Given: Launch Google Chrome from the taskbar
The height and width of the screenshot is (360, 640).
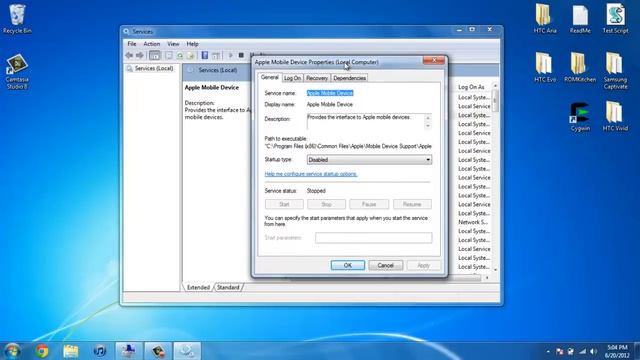Looking at the screenshot, I should 42,351.
